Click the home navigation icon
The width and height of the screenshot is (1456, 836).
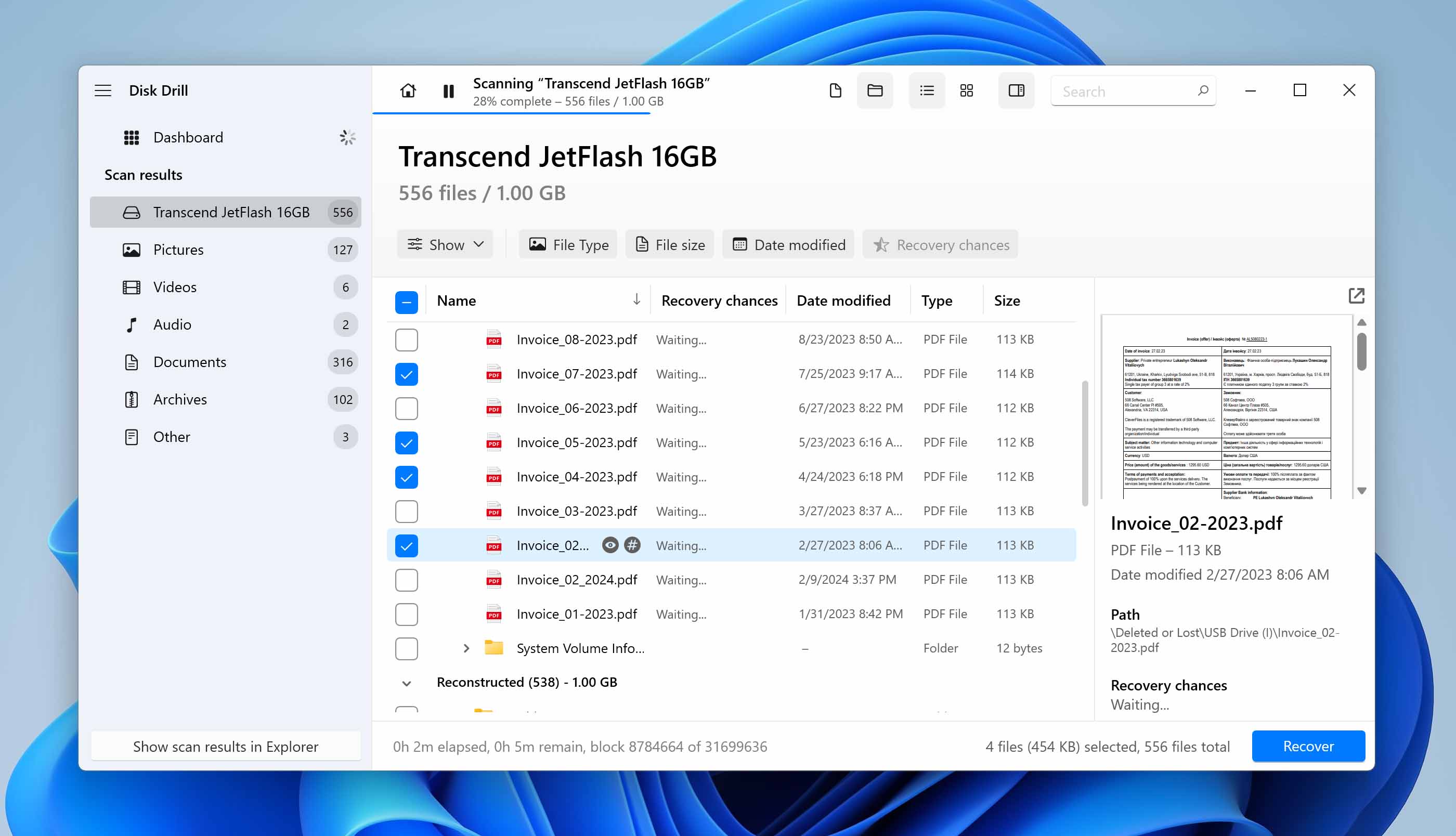[x=407, y=90]
